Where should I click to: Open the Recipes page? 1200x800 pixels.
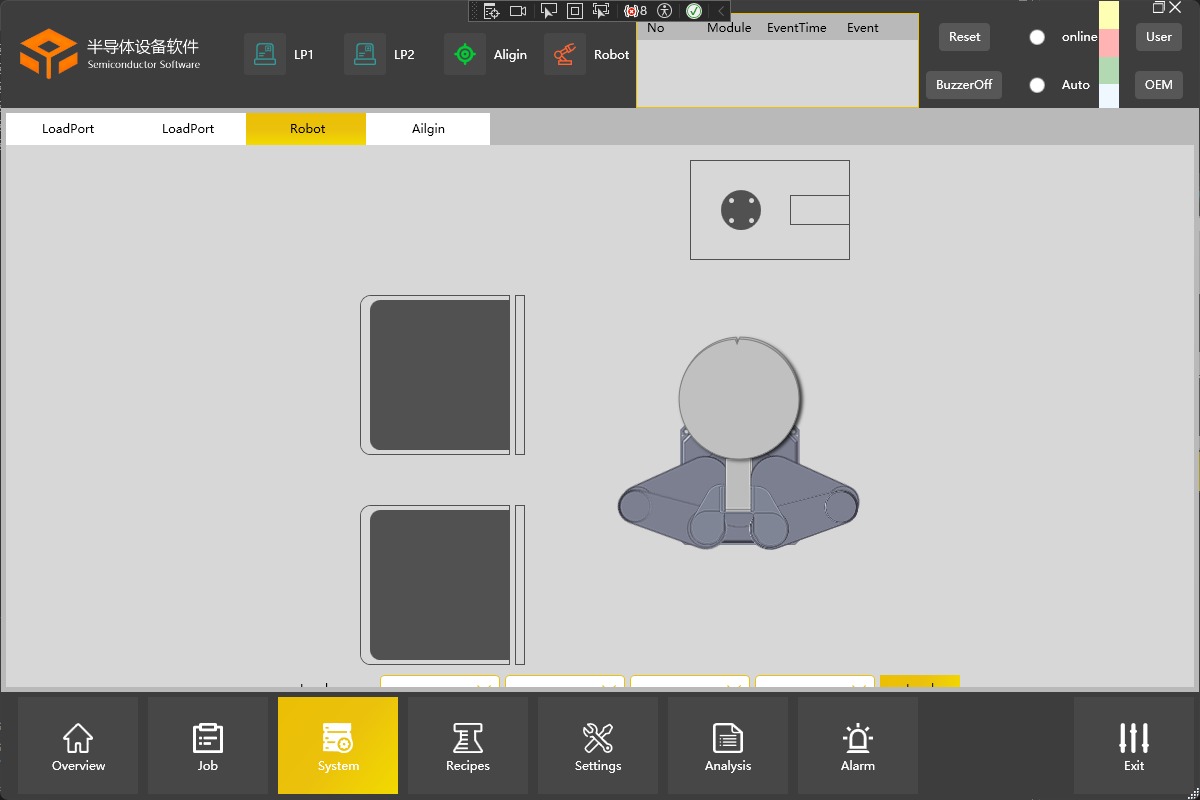point(468,746)
